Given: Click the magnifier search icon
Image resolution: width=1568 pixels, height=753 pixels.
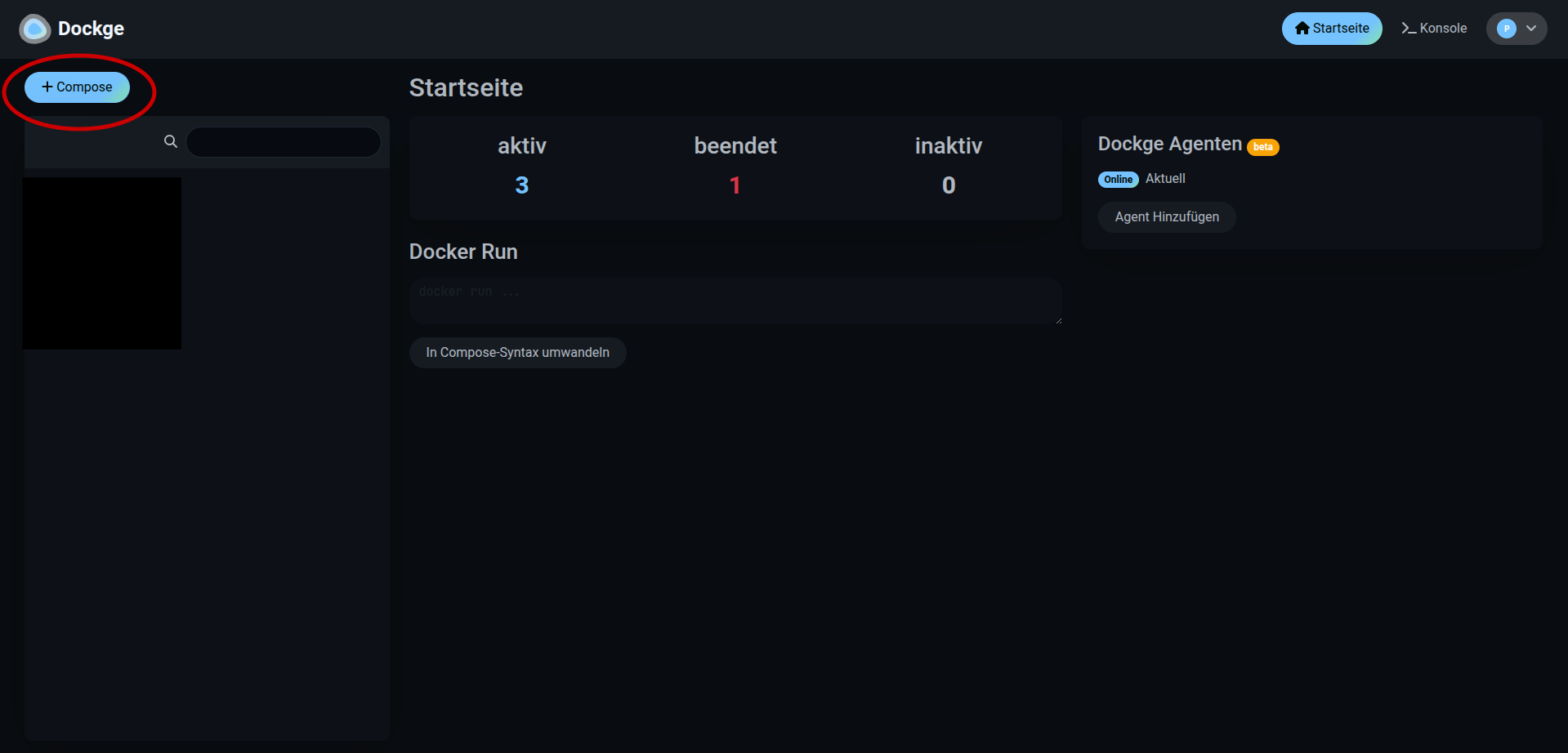Looking at the screenshot, I should tap(170, 140).
